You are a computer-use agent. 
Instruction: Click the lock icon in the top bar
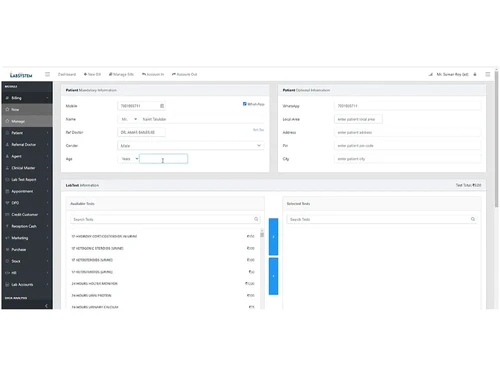coord(475,74)
